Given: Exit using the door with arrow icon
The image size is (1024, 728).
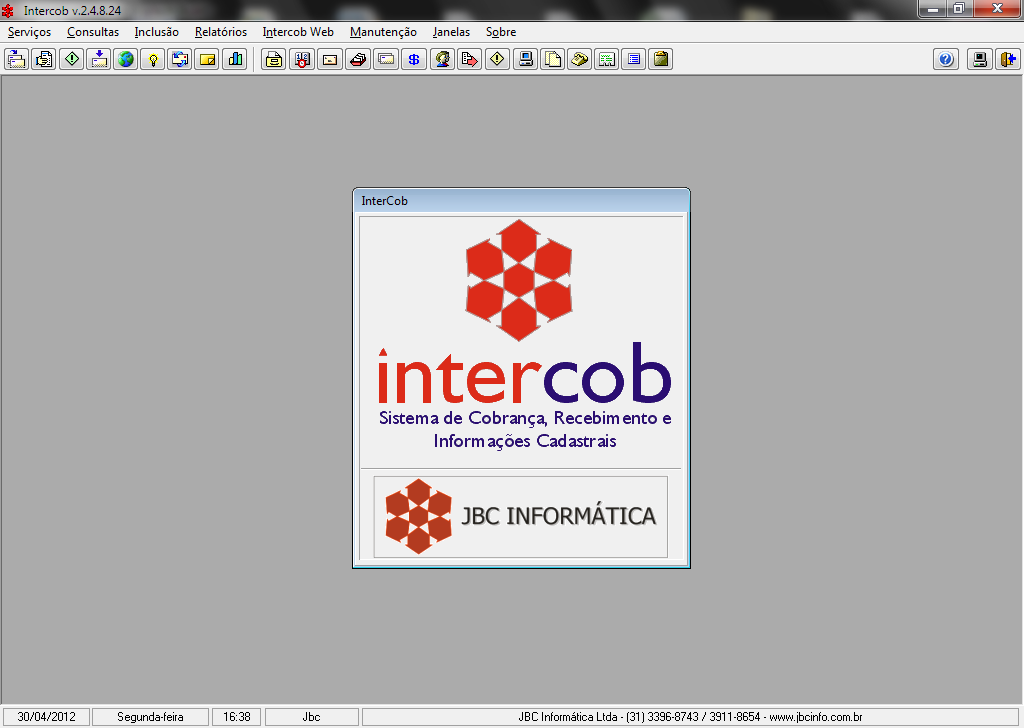Looking at the screenshot, I should coord(1007,59).
